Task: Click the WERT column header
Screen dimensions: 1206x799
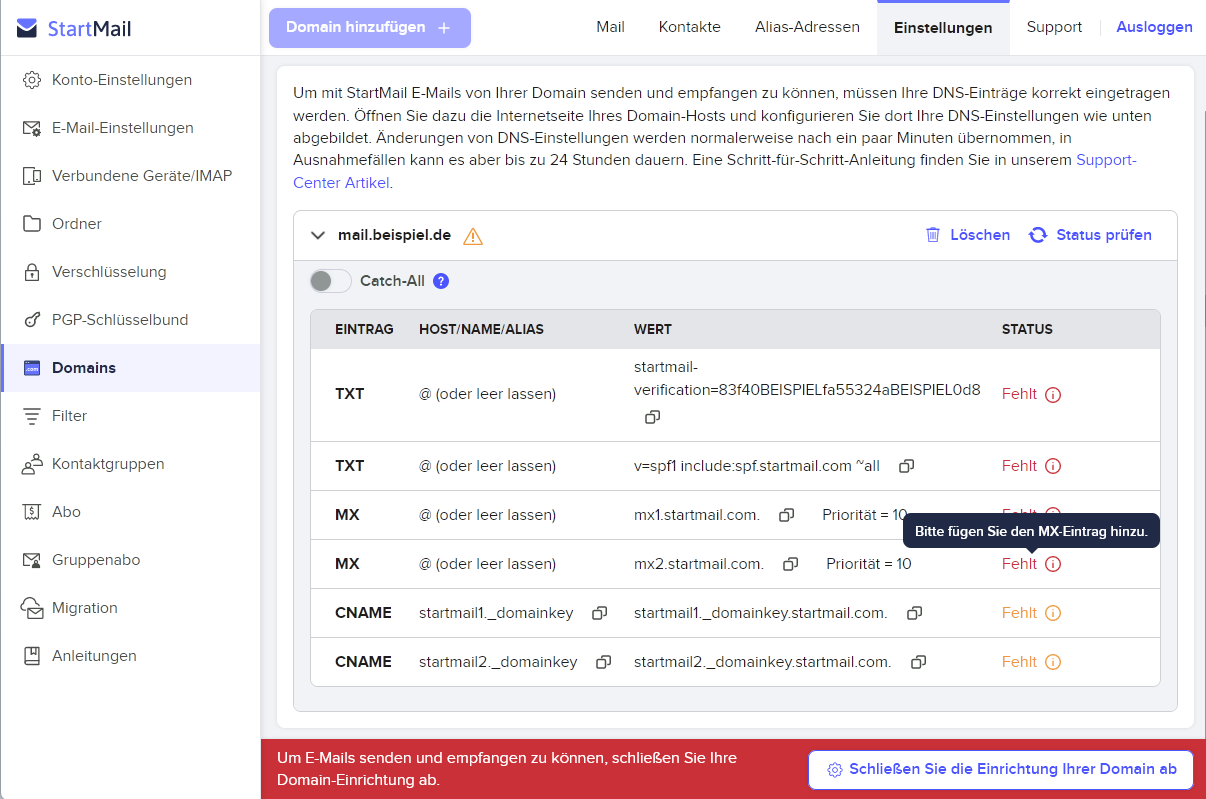Action: (x=653, y=329)
